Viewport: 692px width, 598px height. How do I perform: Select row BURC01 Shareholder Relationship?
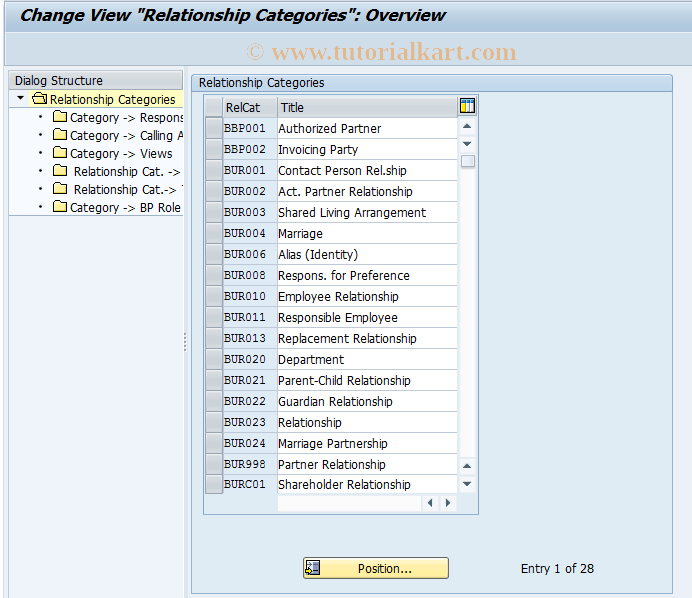point(214,484)
